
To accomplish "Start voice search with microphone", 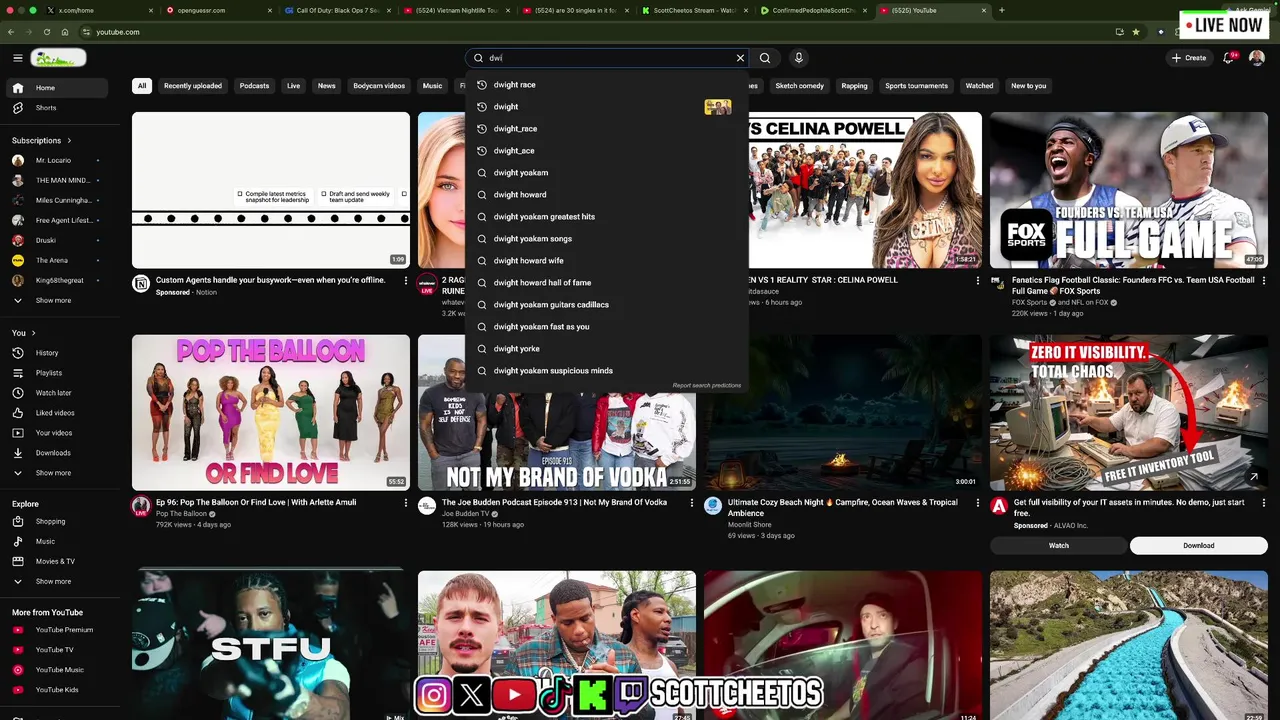I will click(x=798, y=58).
